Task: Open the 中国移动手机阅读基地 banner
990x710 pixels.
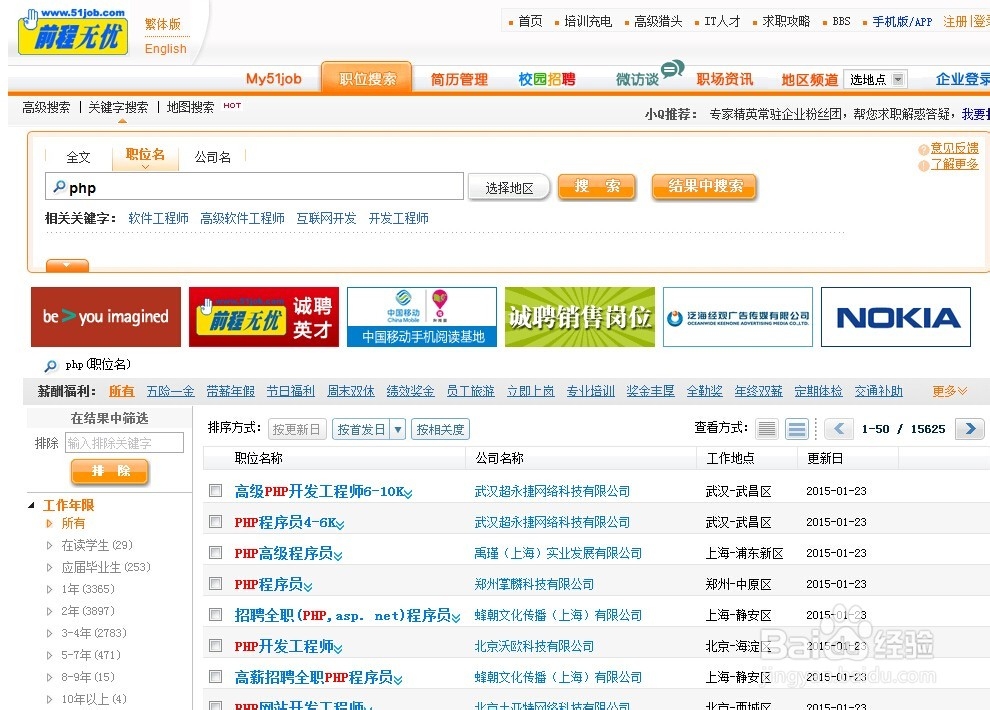Action: 422,317
